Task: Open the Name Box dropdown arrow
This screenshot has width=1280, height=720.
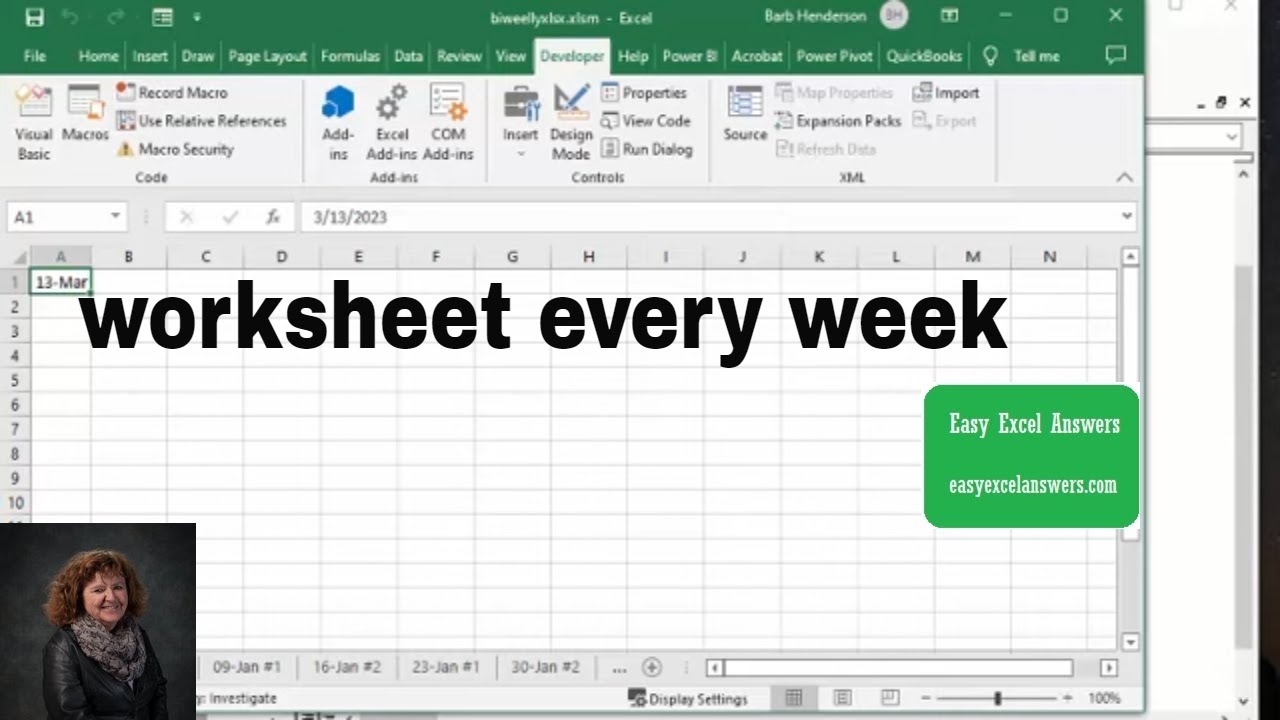Action: 116,217
